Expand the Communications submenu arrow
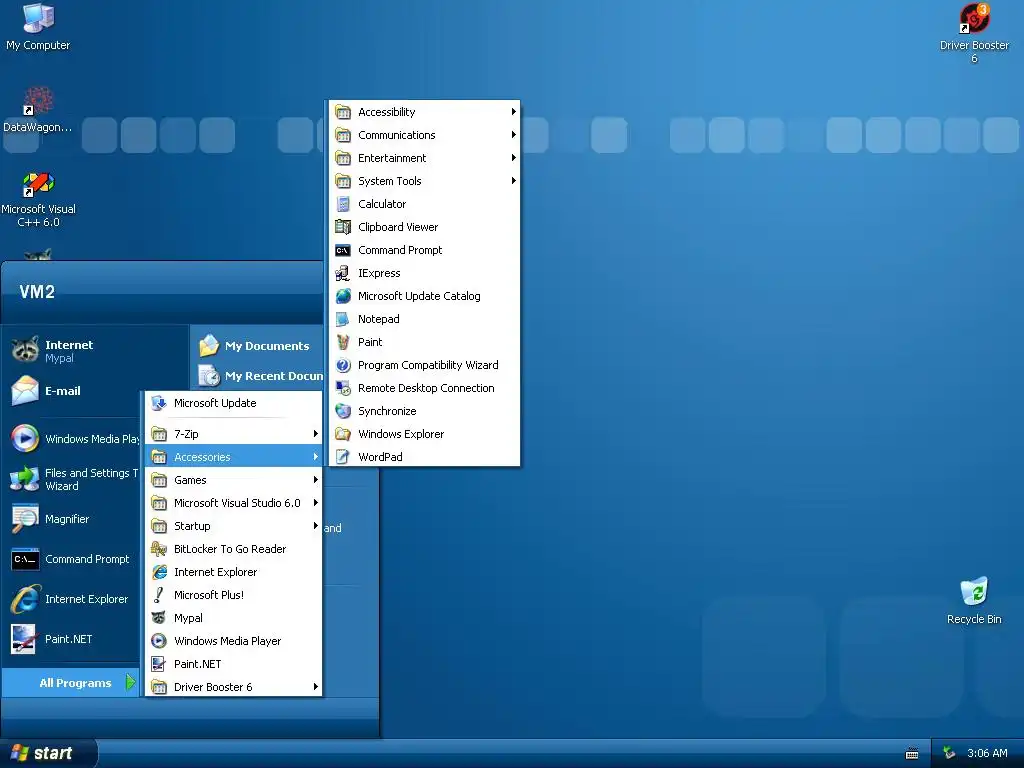Image resolution: width=1024 pixels, height=768 pixels. pos(513,135)
